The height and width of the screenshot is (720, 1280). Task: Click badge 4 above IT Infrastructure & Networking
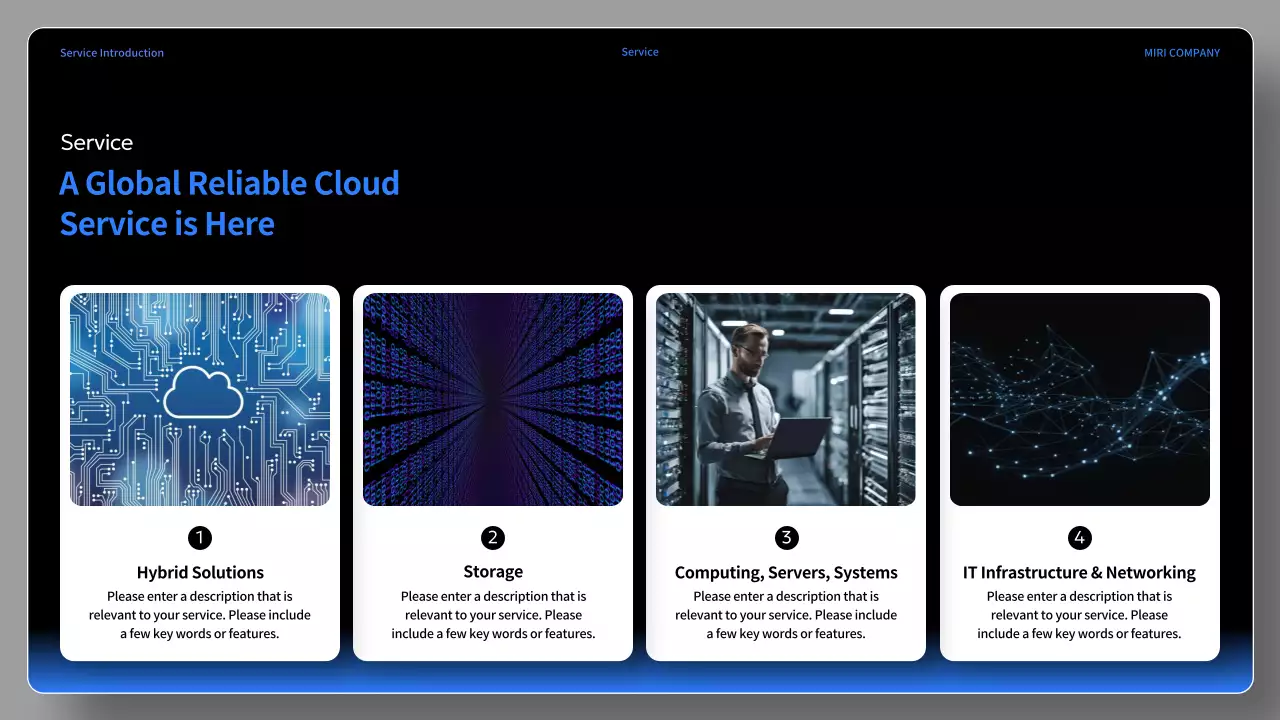tap(1080, 537)
